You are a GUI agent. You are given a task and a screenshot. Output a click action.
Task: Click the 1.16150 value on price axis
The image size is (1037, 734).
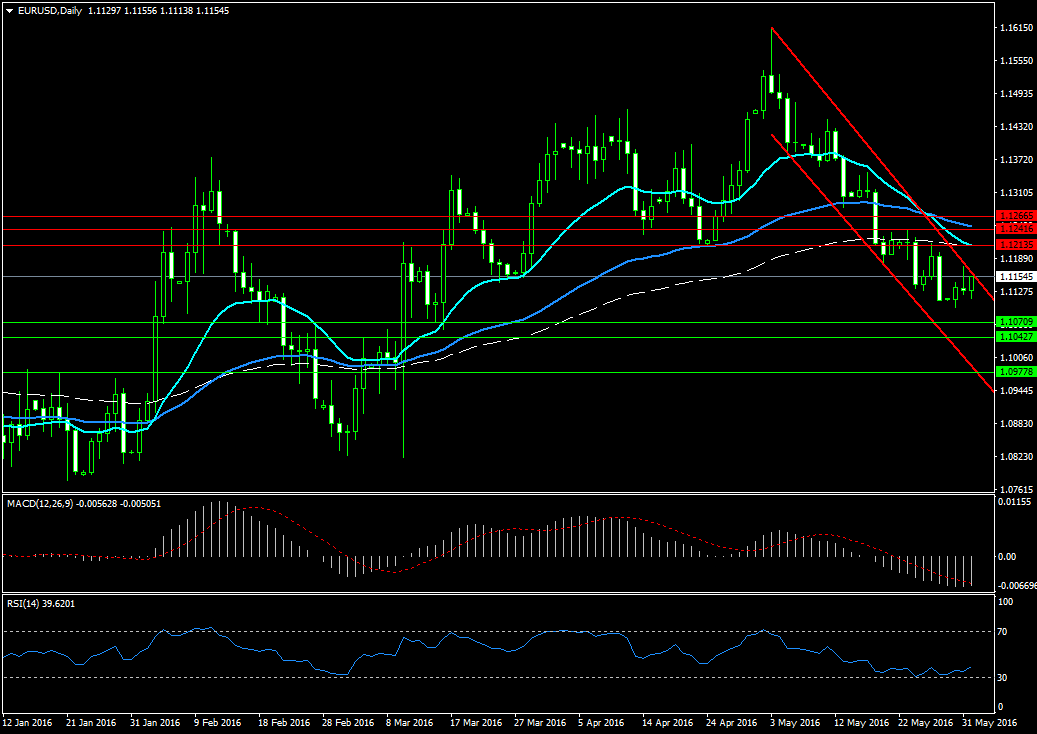[x=1015, y=28]
